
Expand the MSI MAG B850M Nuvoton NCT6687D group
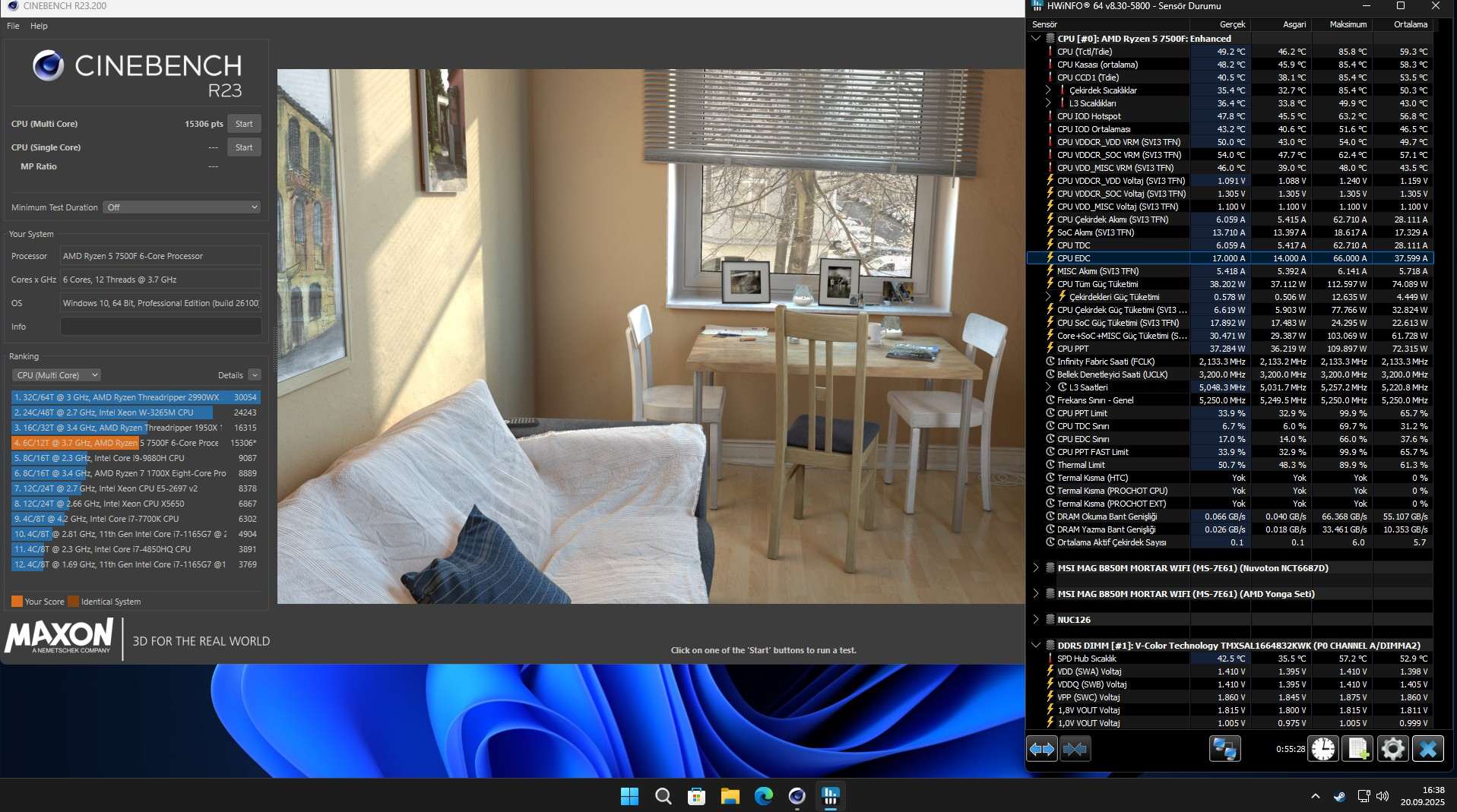(1035, 567)
